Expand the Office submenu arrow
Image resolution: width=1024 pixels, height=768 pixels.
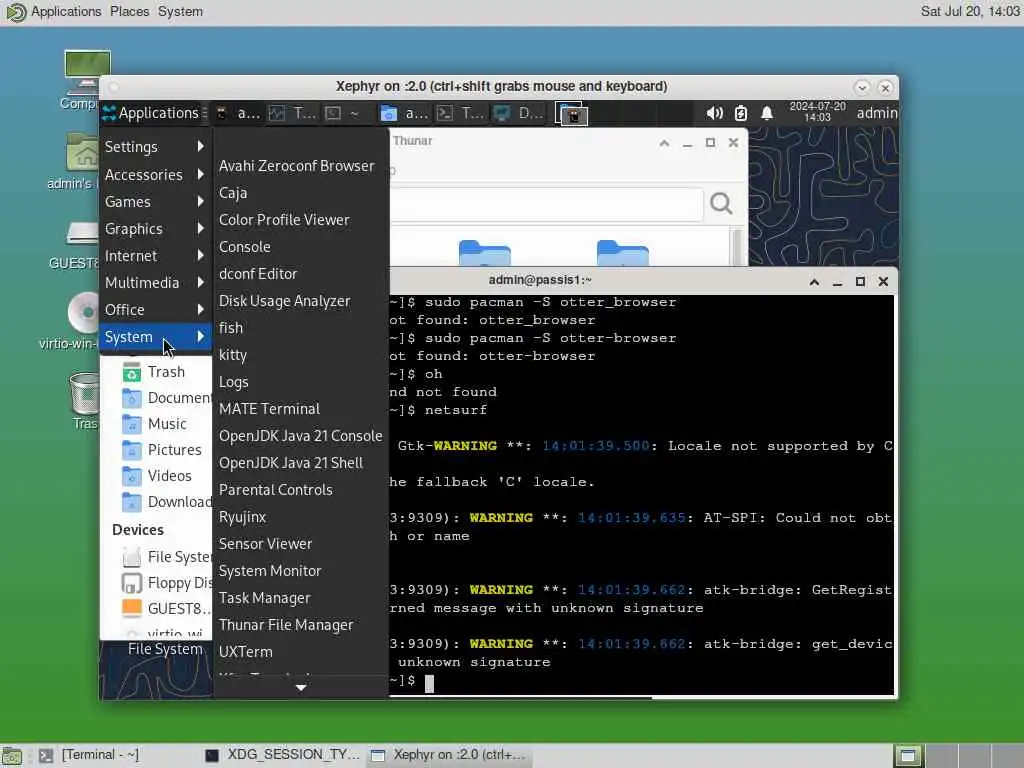click(200, 310)
